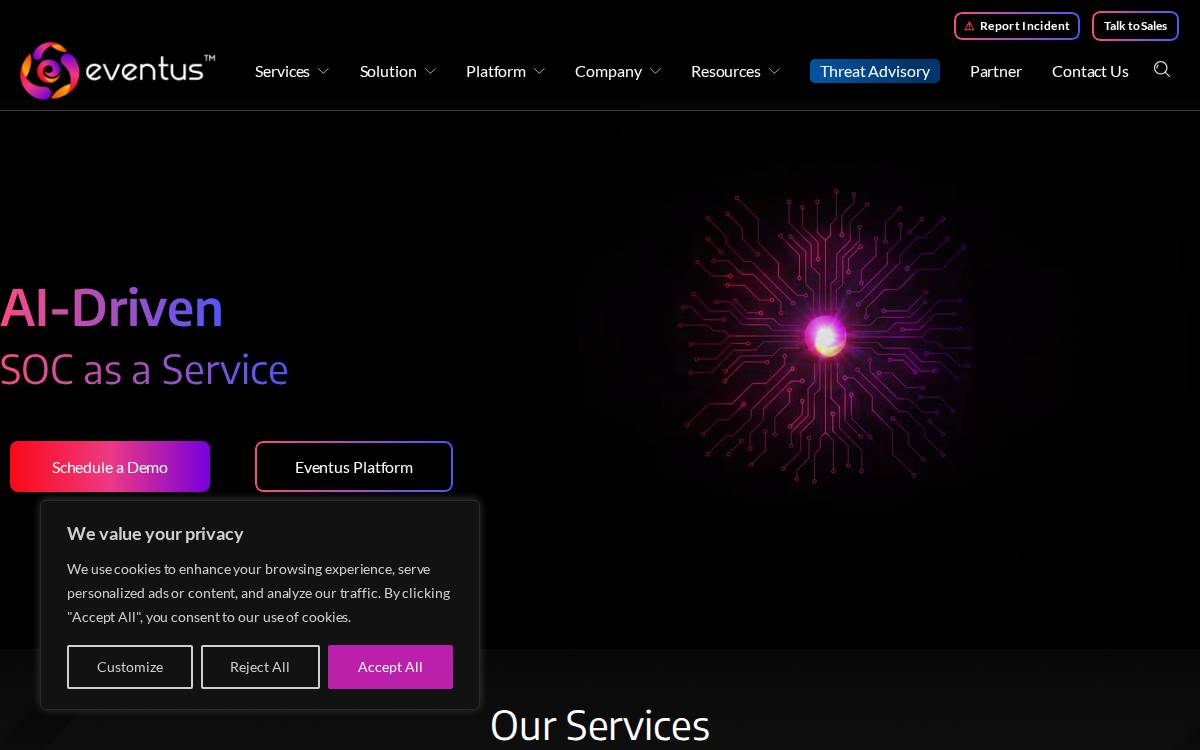Expand the Services dropdown chevron
This screenshot has width=1200, height=750.
click(323, 71)
